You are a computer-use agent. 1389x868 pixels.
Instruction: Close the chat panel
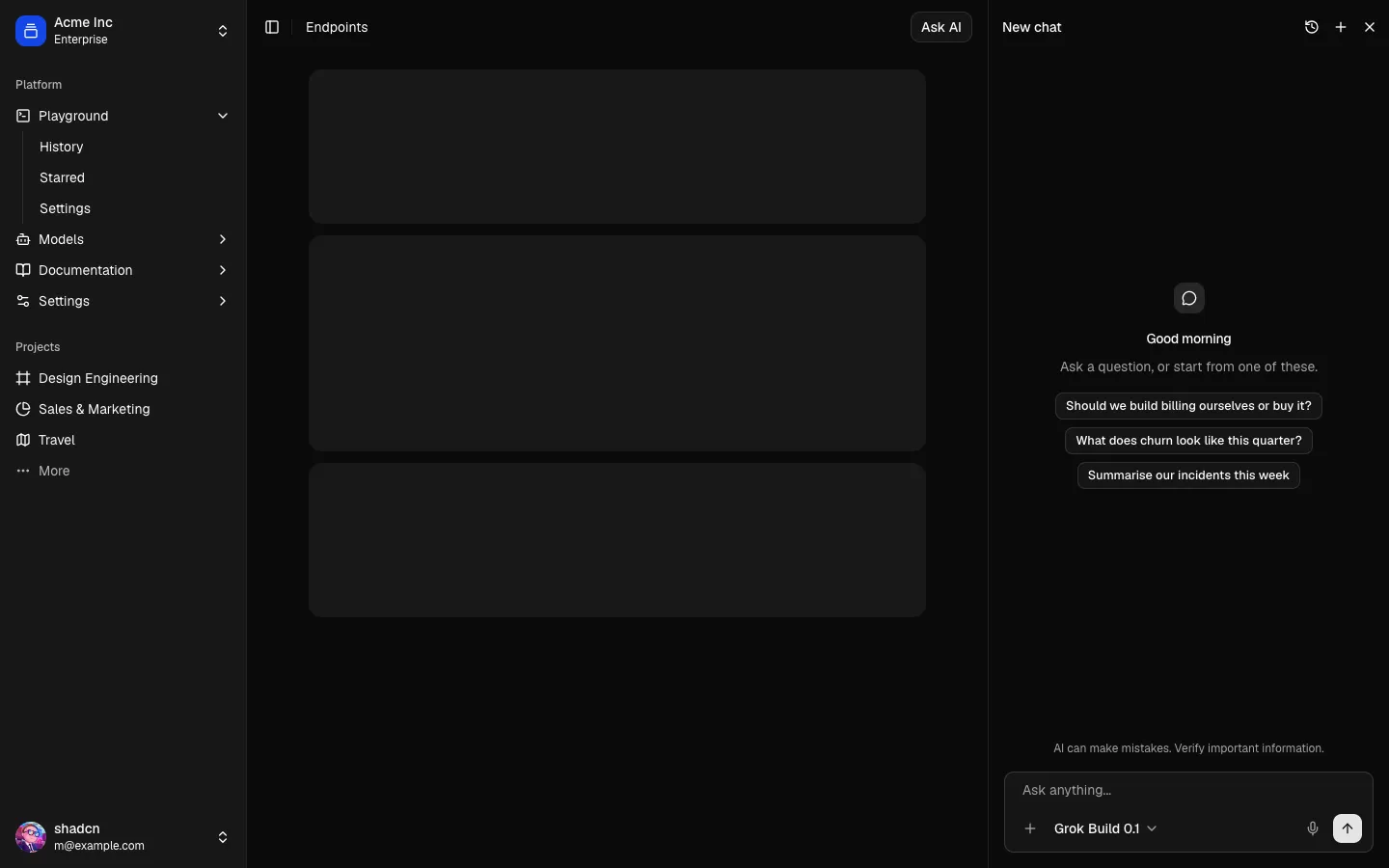(x=1370, y=27)
